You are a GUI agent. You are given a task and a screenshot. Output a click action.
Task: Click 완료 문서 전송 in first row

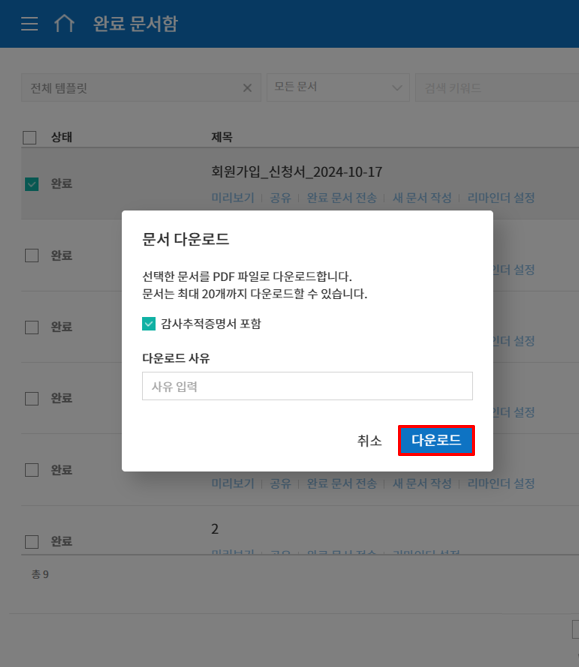click(x=342, y=198)
